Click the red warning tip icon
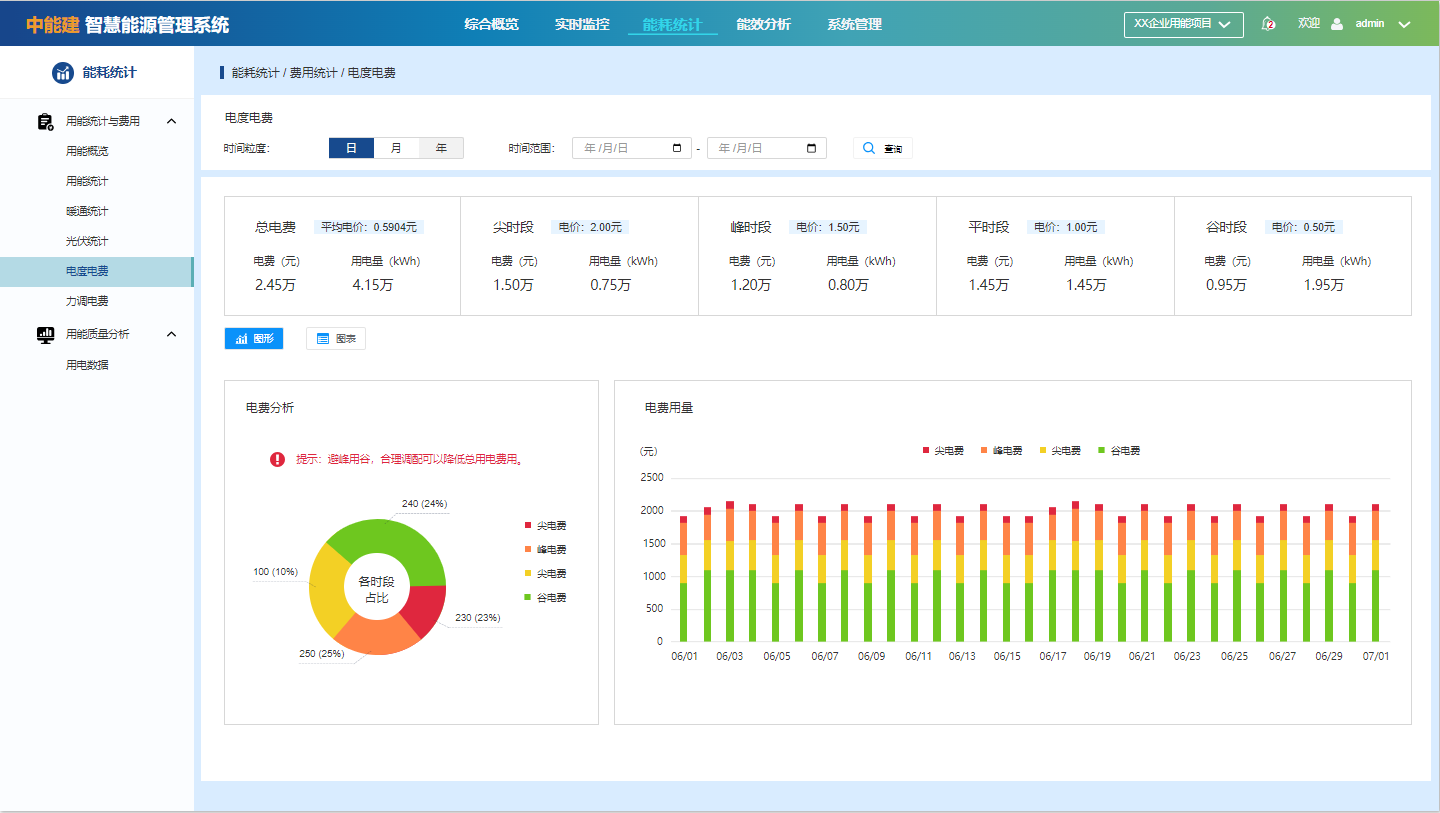Screen dimensions: 1440x813 [x=277, y=459]
